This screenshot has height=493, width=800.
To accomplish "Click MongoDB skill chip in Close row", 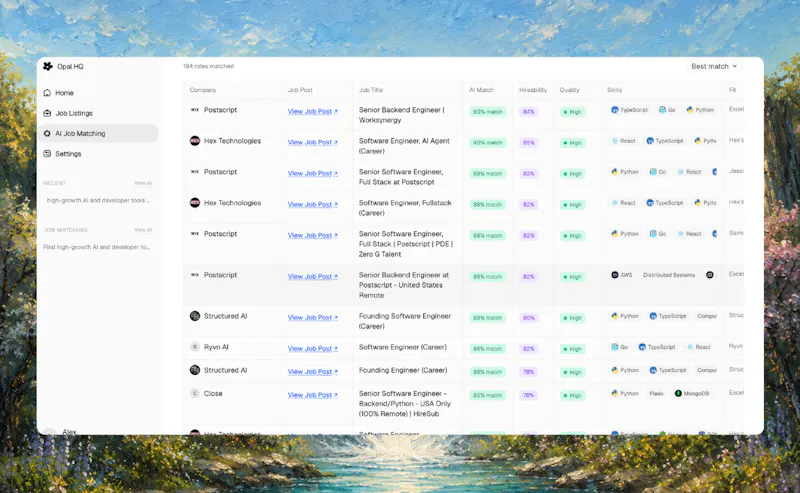I will [x=692, y=393].
